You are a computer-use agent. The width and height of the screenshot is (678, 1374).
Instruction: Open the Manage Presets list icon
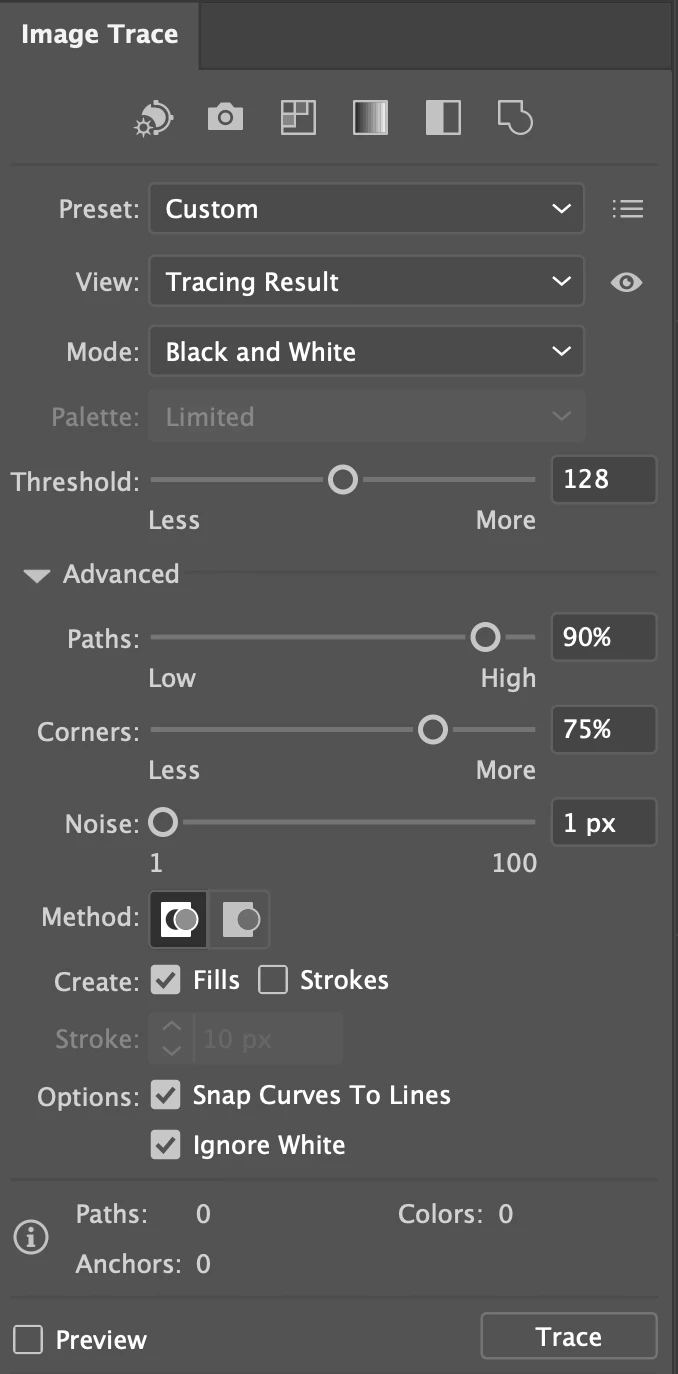627,209
